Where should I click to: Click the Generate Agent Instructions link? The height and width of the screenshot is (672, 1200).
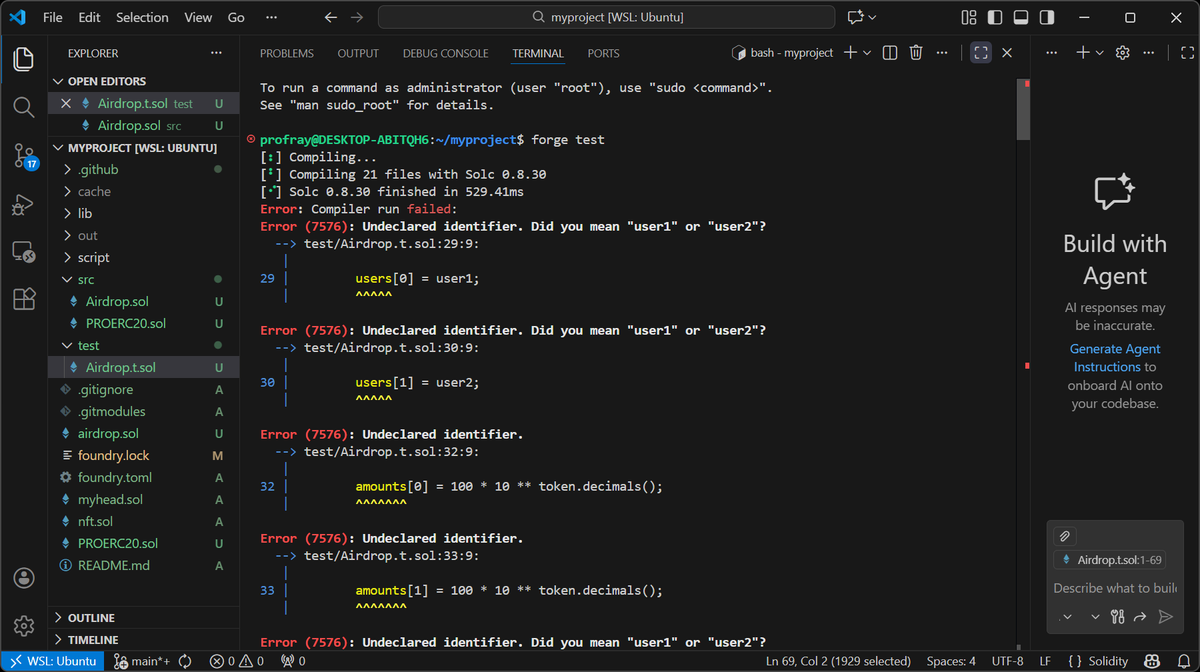point(1115,358)
